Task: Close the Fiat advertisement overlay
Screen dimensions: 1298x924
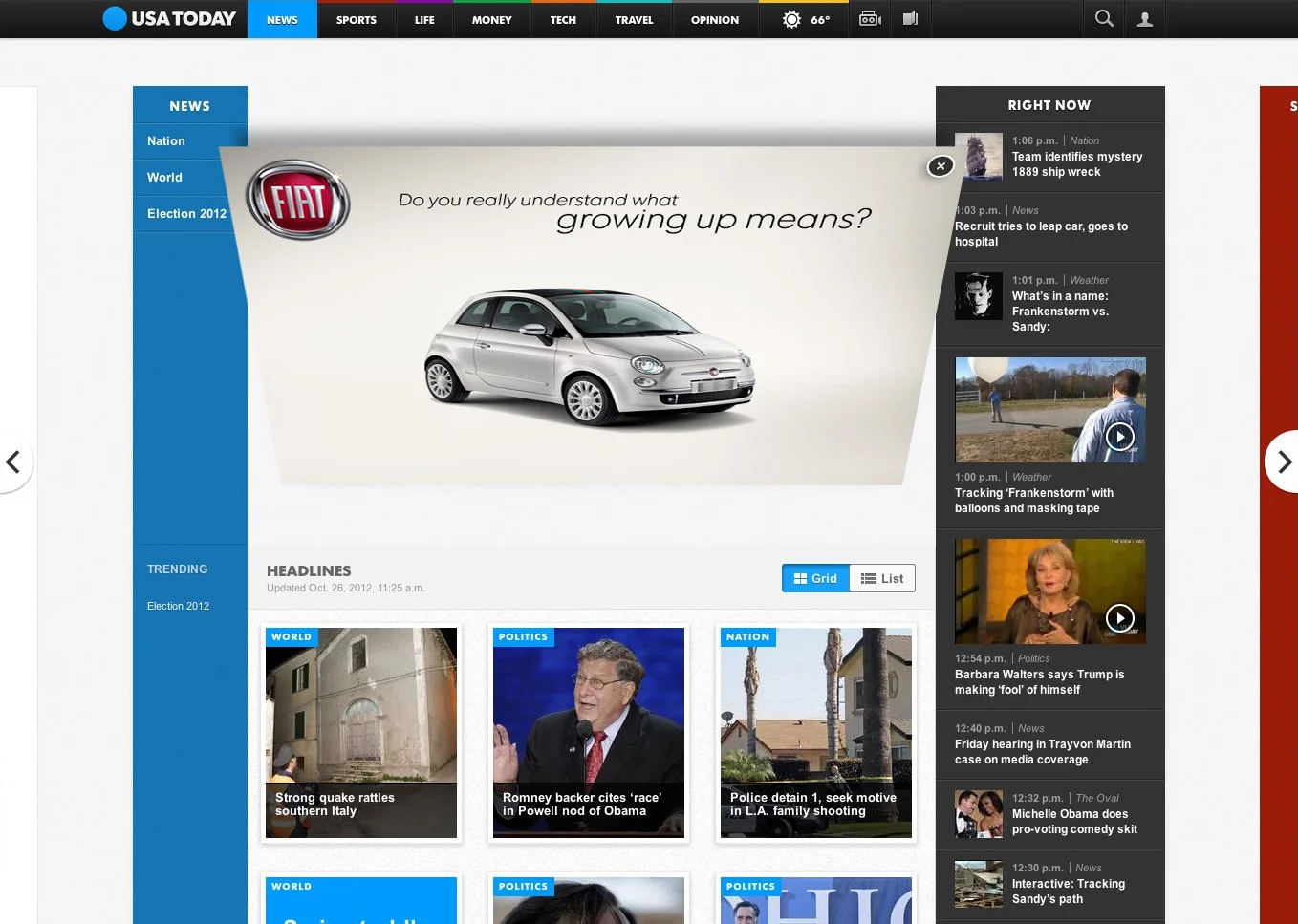Action: tap(941, 166)
